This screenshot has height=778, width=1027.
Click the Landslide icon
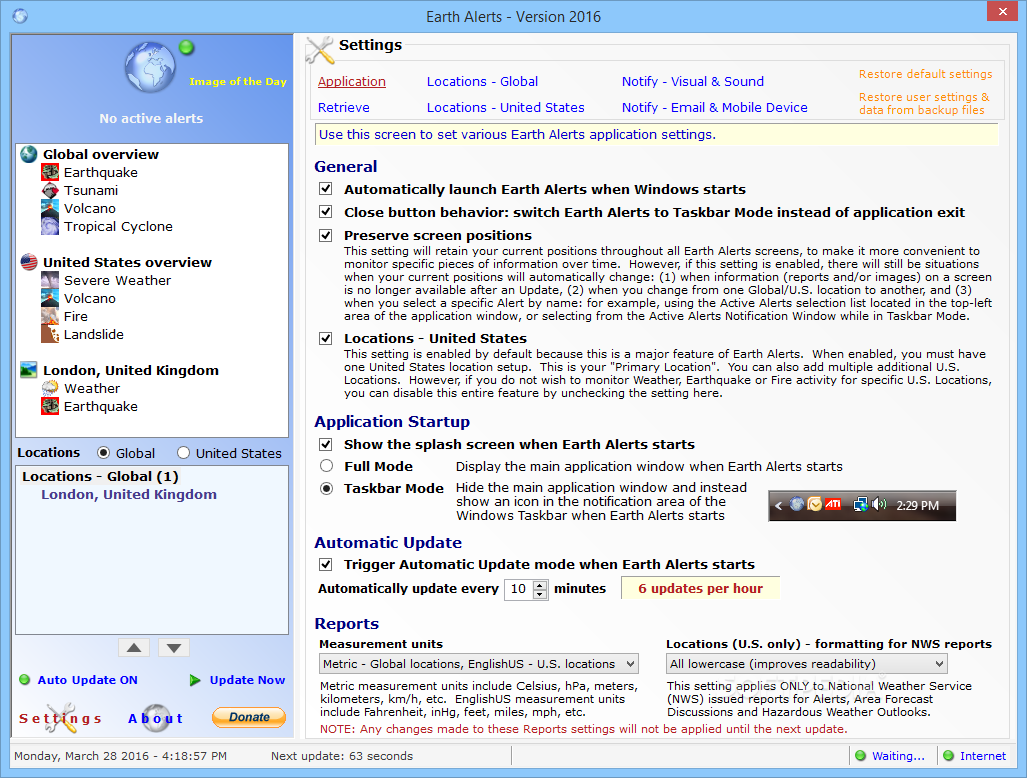(50, 335)
